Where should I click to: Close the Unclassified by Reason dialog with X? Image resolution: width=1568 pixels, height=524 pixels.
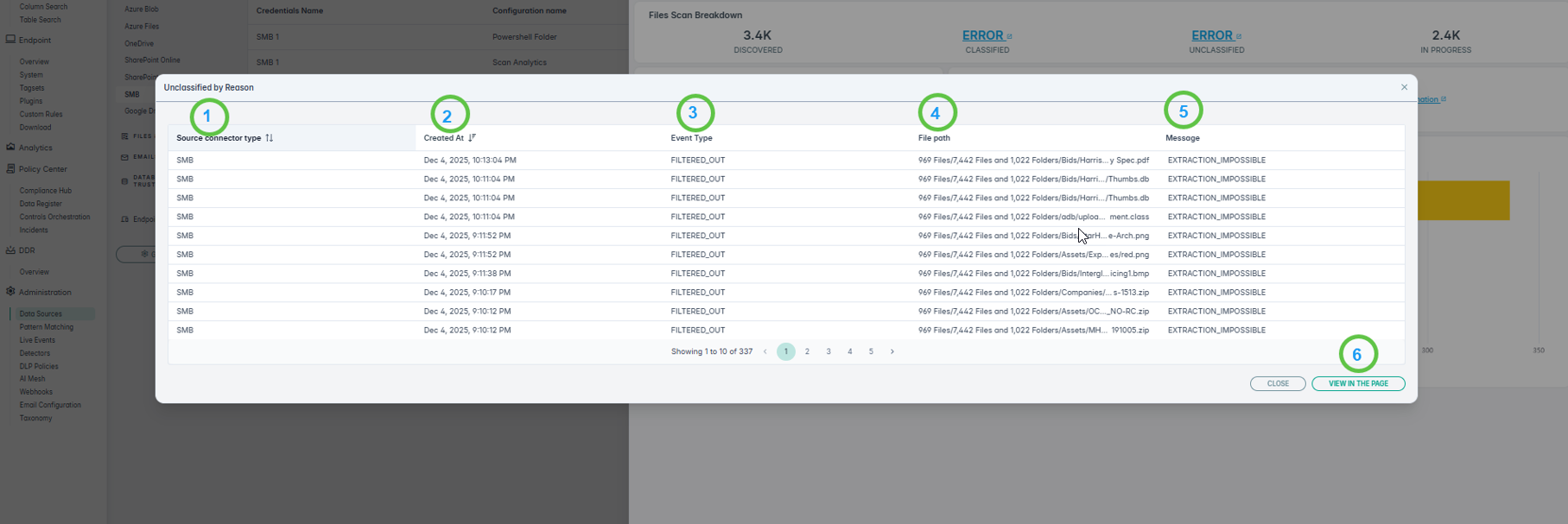(1404, 87)
